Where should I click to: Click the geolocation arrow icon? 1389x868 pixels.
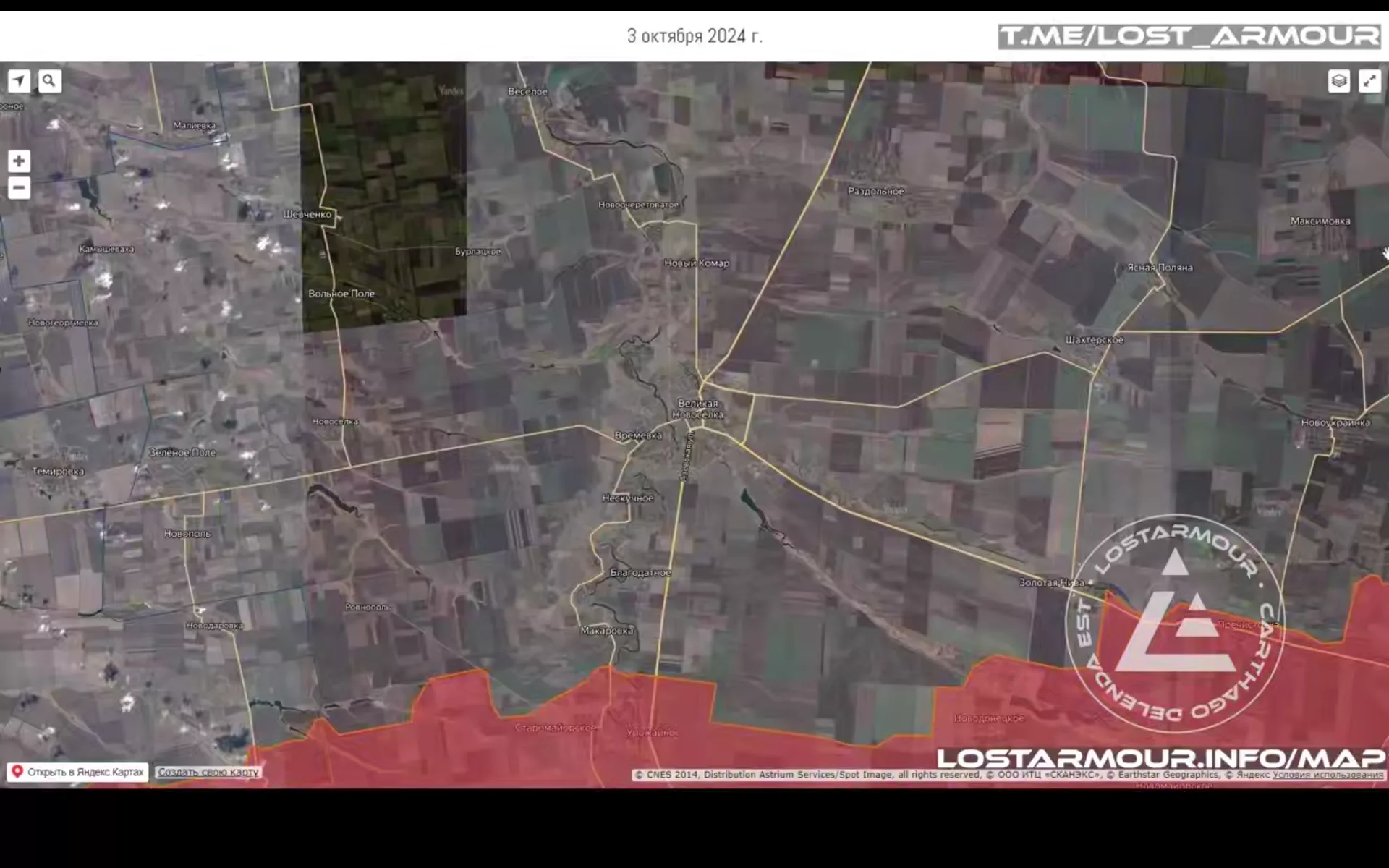(19, 81)
